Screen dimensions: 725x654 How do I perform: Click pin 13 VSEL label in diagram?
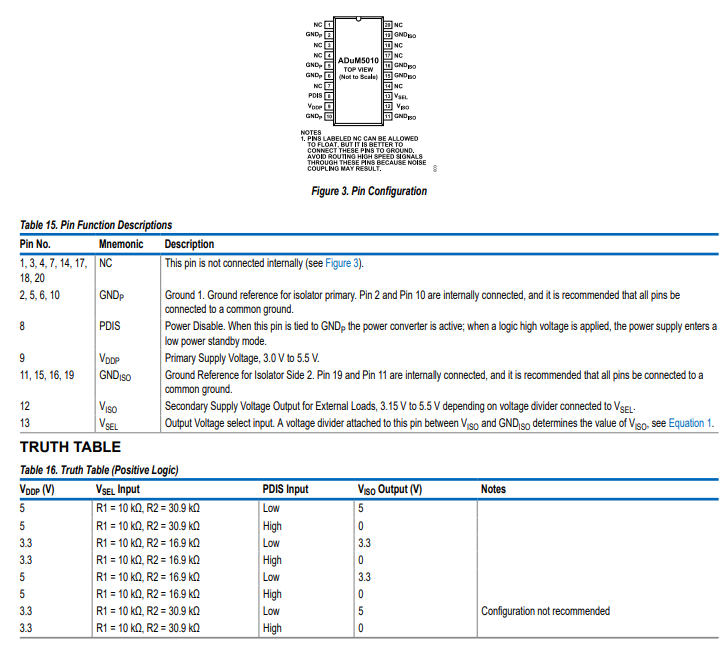point(401,96)
